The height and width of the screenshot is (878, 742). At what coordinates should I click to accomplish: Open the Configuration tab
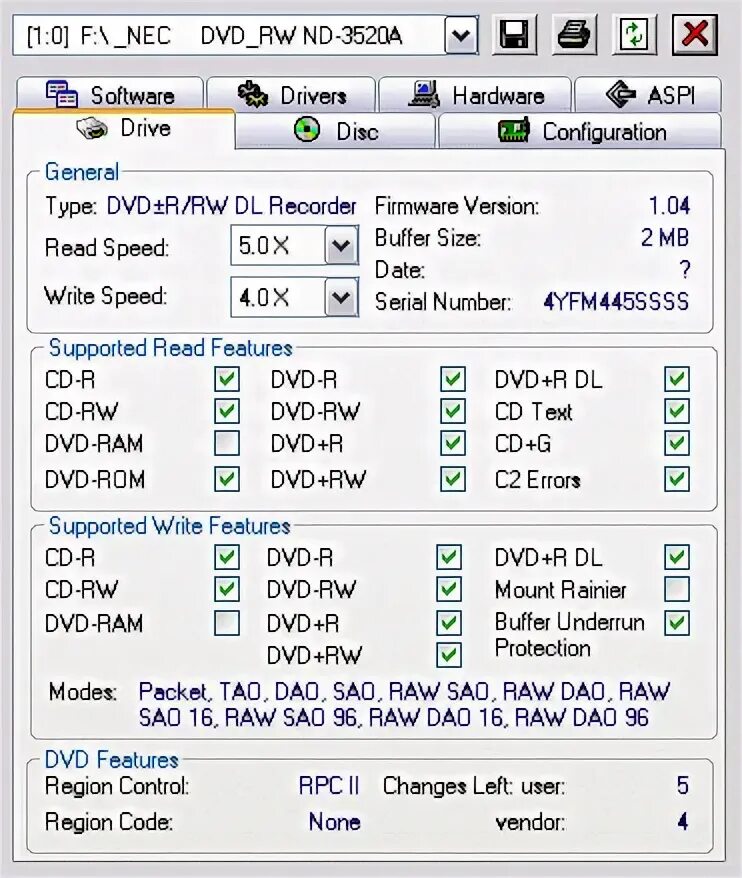(x=581, y=131)
